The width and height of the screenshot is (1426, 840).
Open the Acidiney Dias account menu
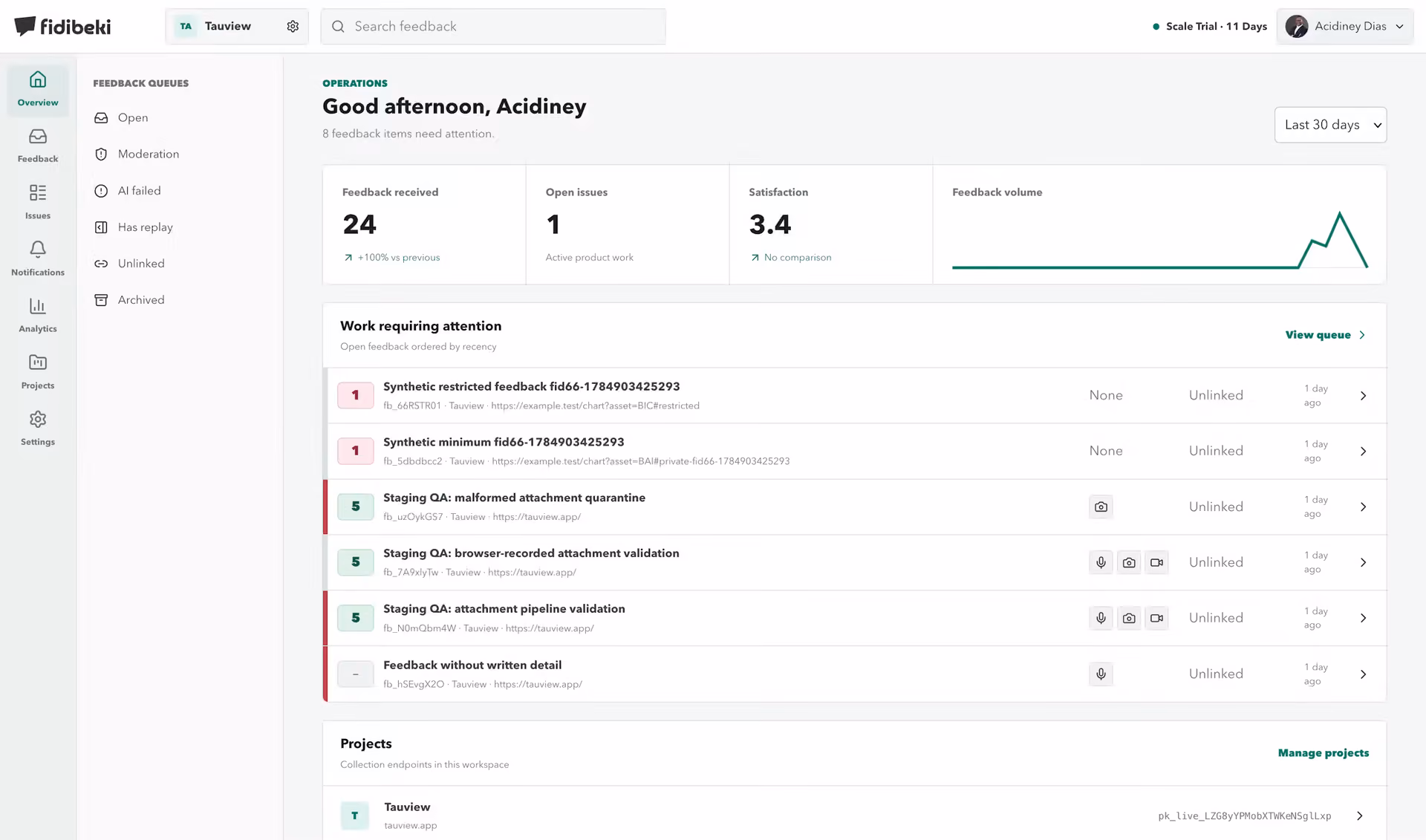tap(1344, 27)
